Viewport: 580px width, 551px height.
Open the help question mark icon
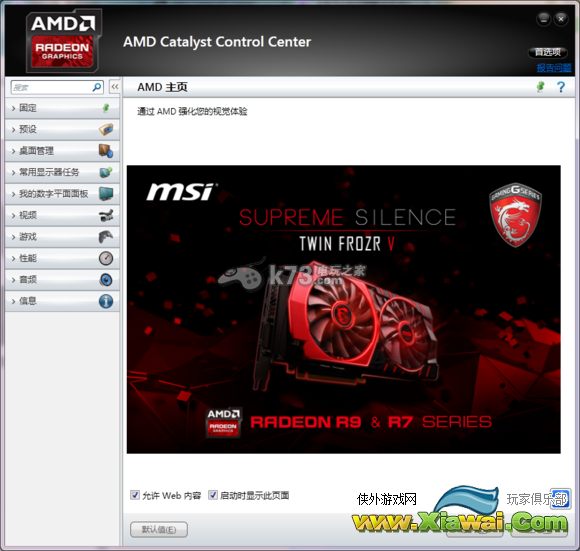561,87
